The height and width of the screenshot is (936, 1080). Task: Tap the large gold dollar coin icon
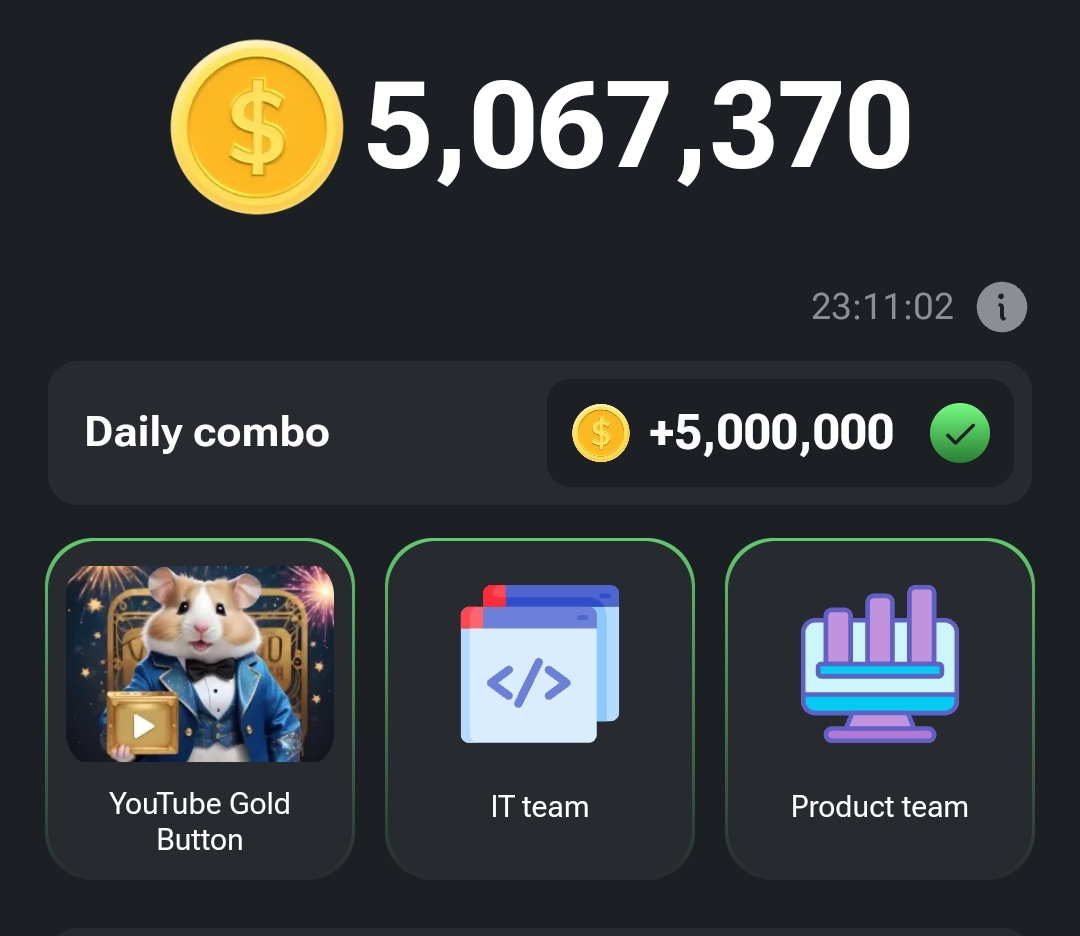click(x=257, y=127)
